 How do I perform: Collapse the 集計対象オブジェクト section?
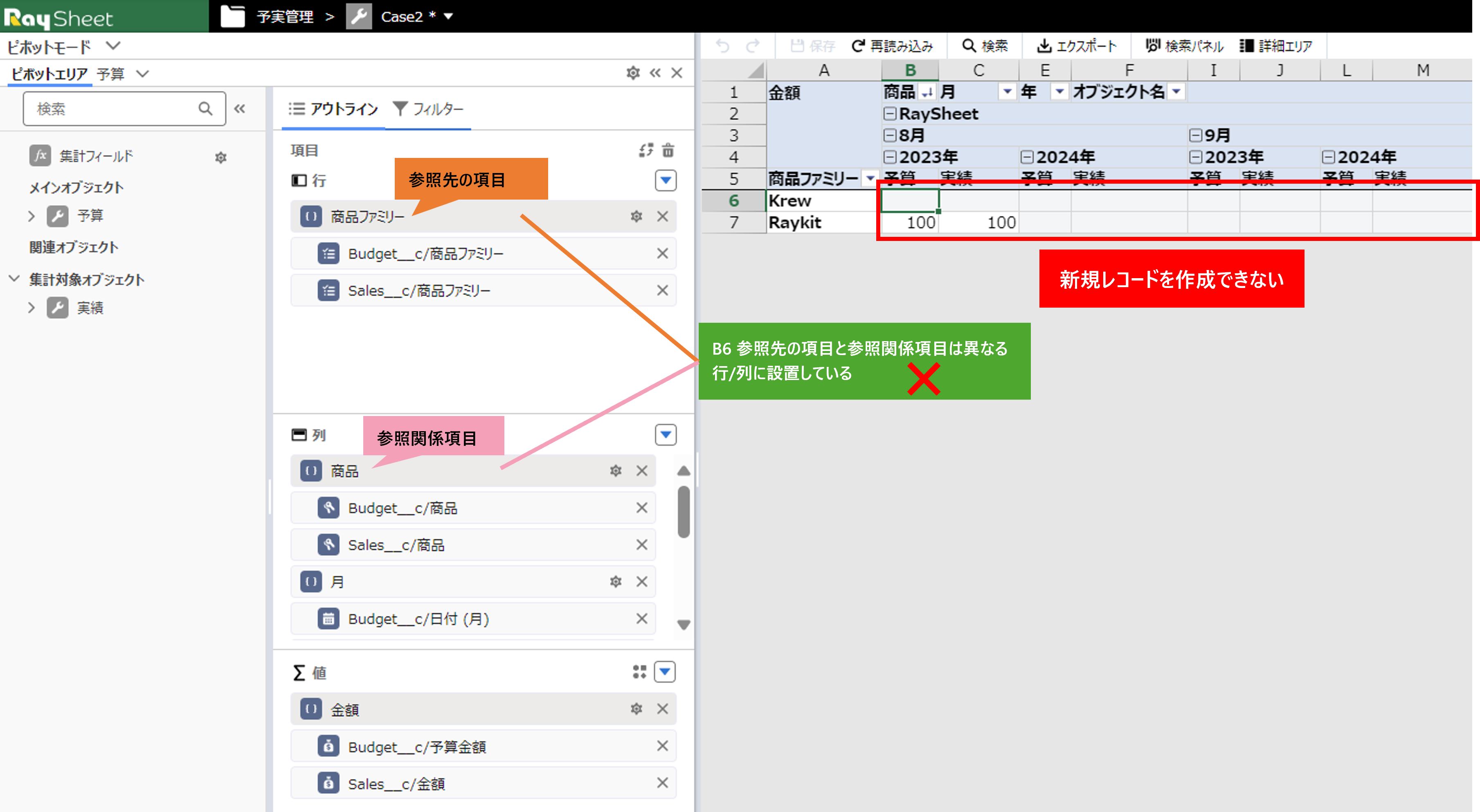pyautogui.click(x=14, y=279)
